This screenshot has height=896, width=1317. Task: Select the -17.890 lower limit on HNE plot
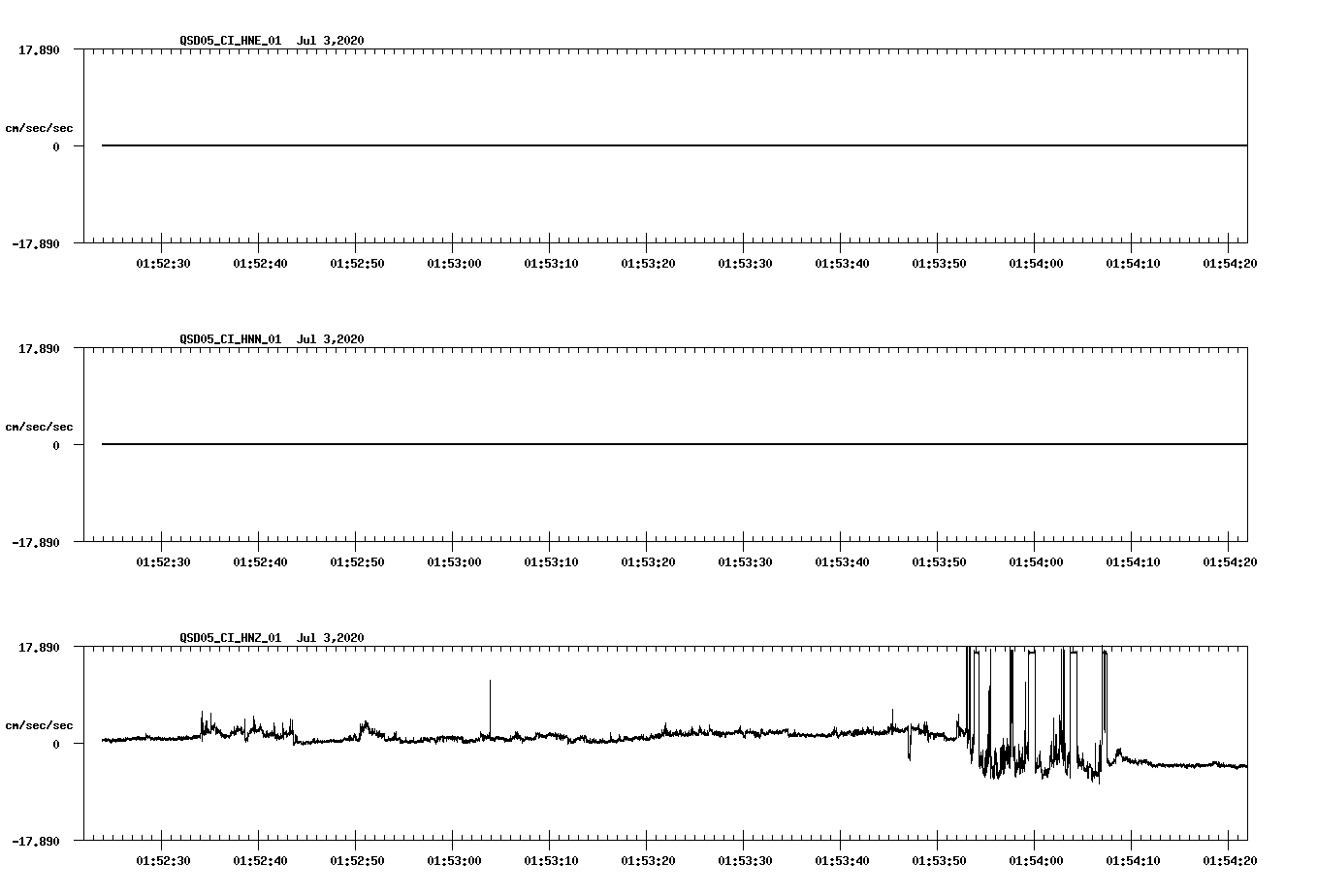[x=36, y=243]
